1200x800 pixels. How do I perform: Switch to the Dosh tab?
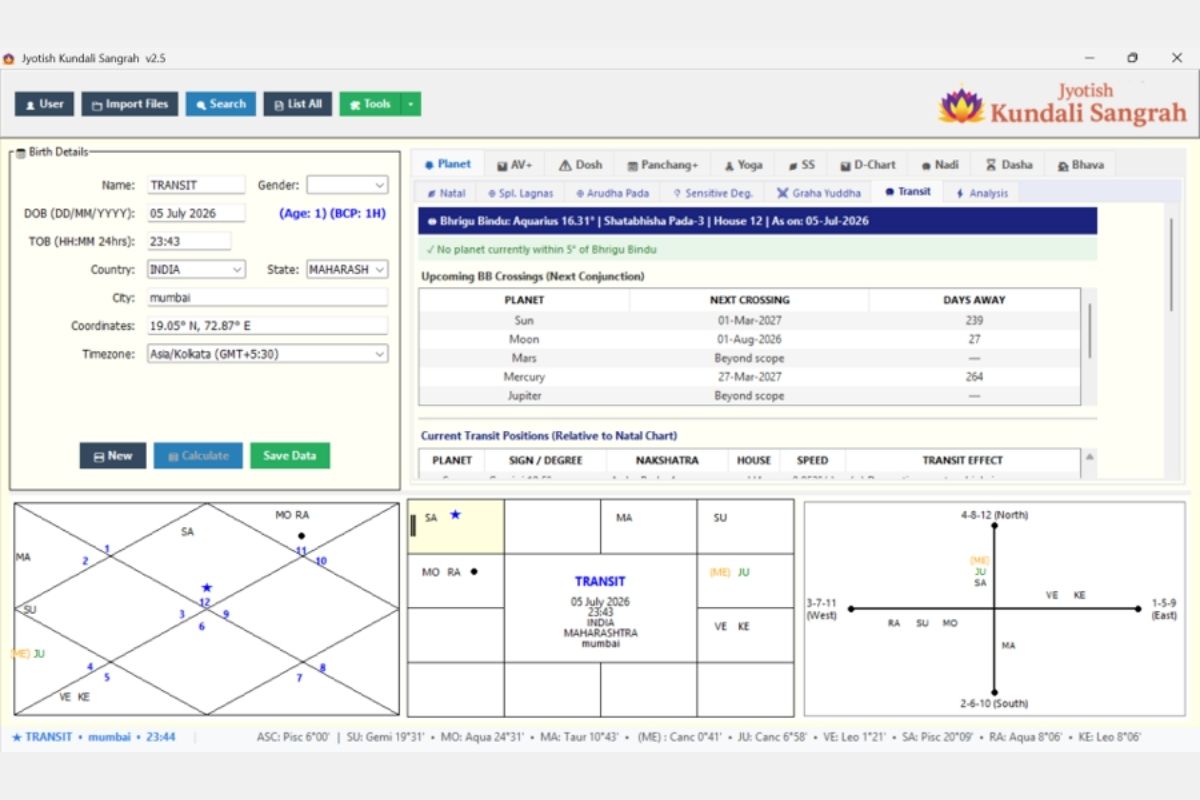tap(580, 165)
